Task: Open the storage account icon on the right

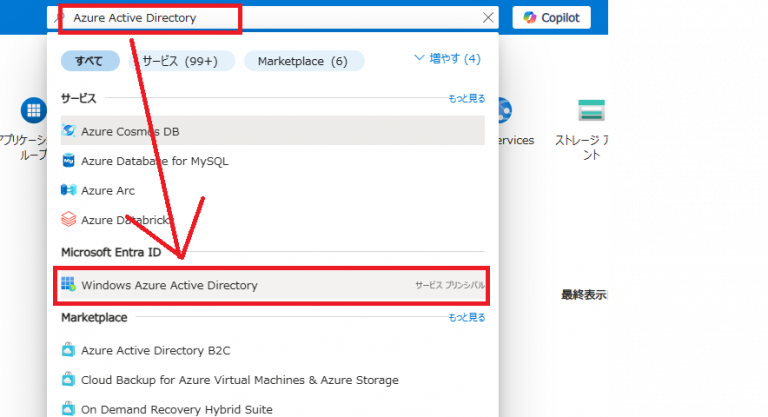Action: point(591,111)
